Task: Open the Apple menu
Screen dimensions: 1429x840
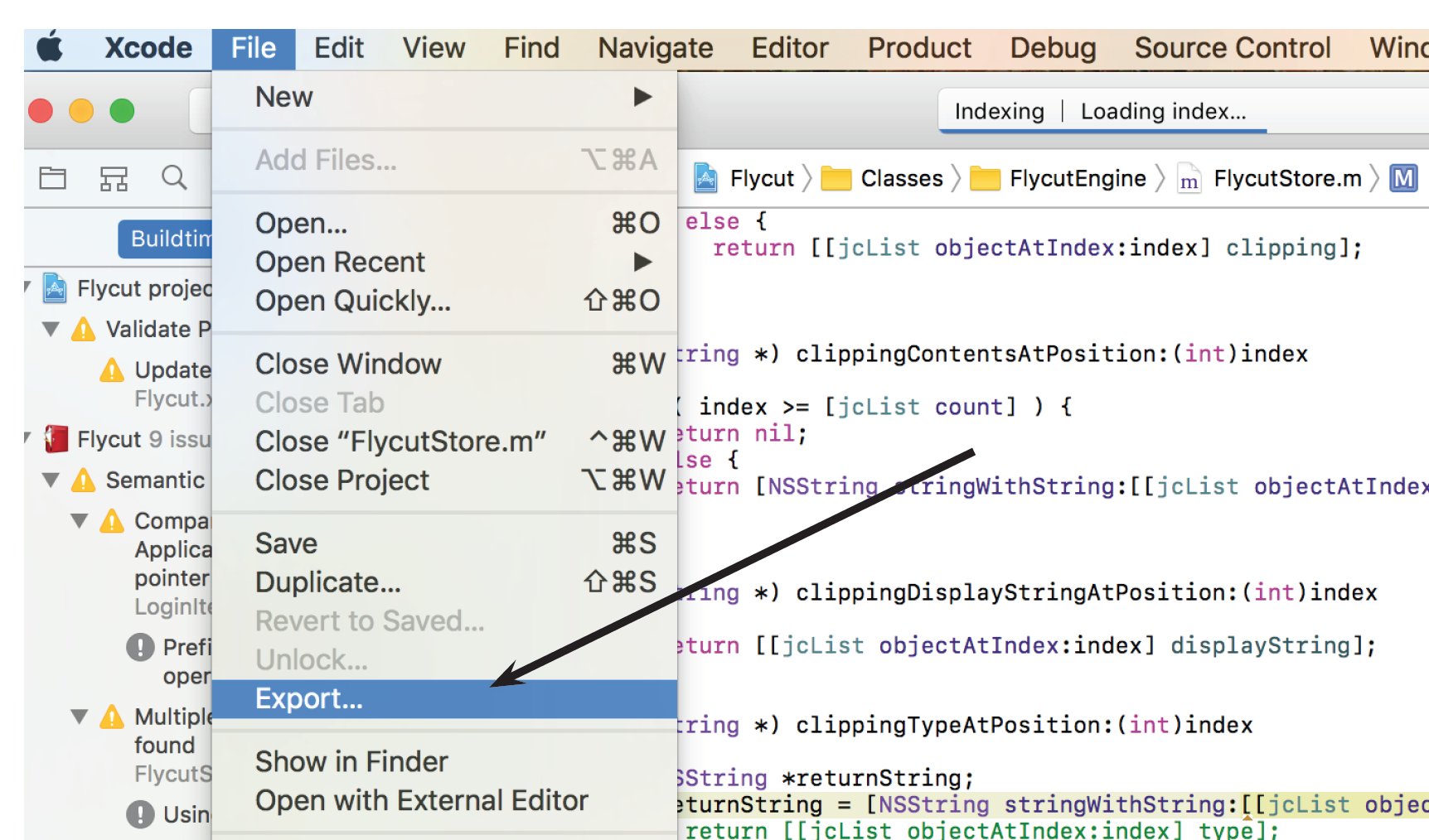Action: pyautogui.click(x=50, y=47)
